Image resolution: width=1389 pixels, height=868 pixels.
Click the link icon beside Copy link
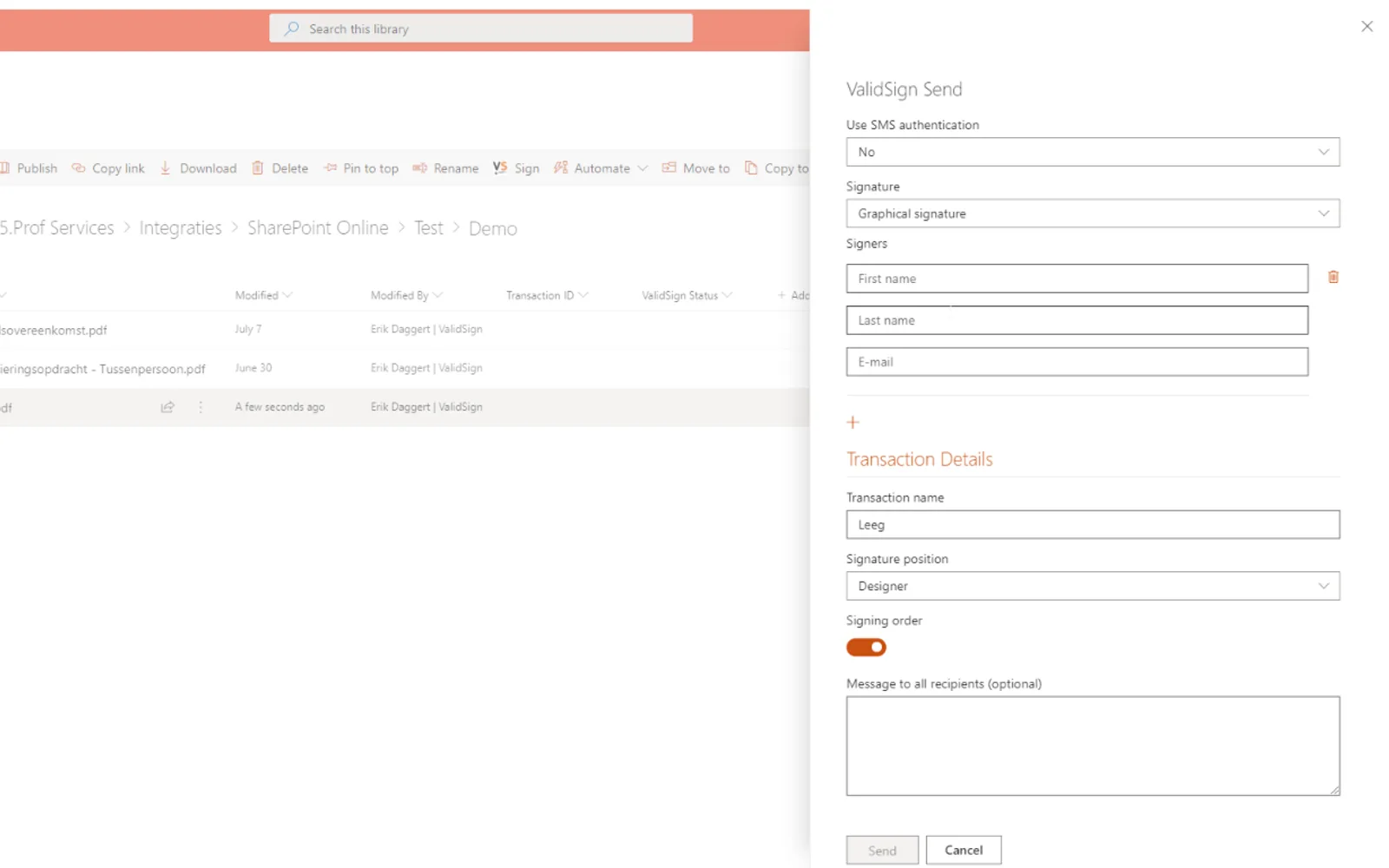click(x=78, y=168)
